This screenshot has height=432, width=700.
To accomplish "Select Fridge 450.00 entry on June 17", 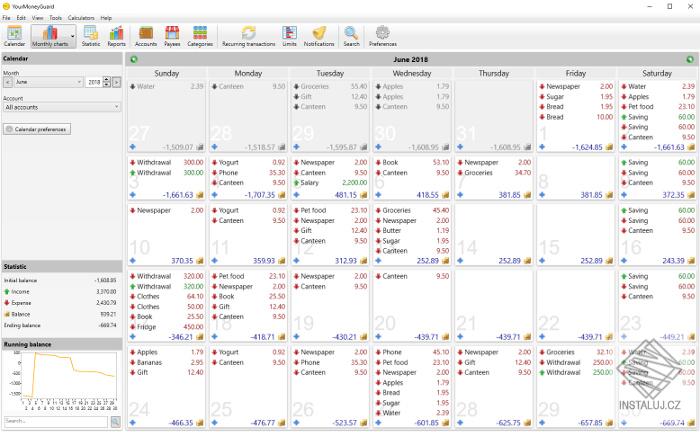I will (x=166, y=327).
